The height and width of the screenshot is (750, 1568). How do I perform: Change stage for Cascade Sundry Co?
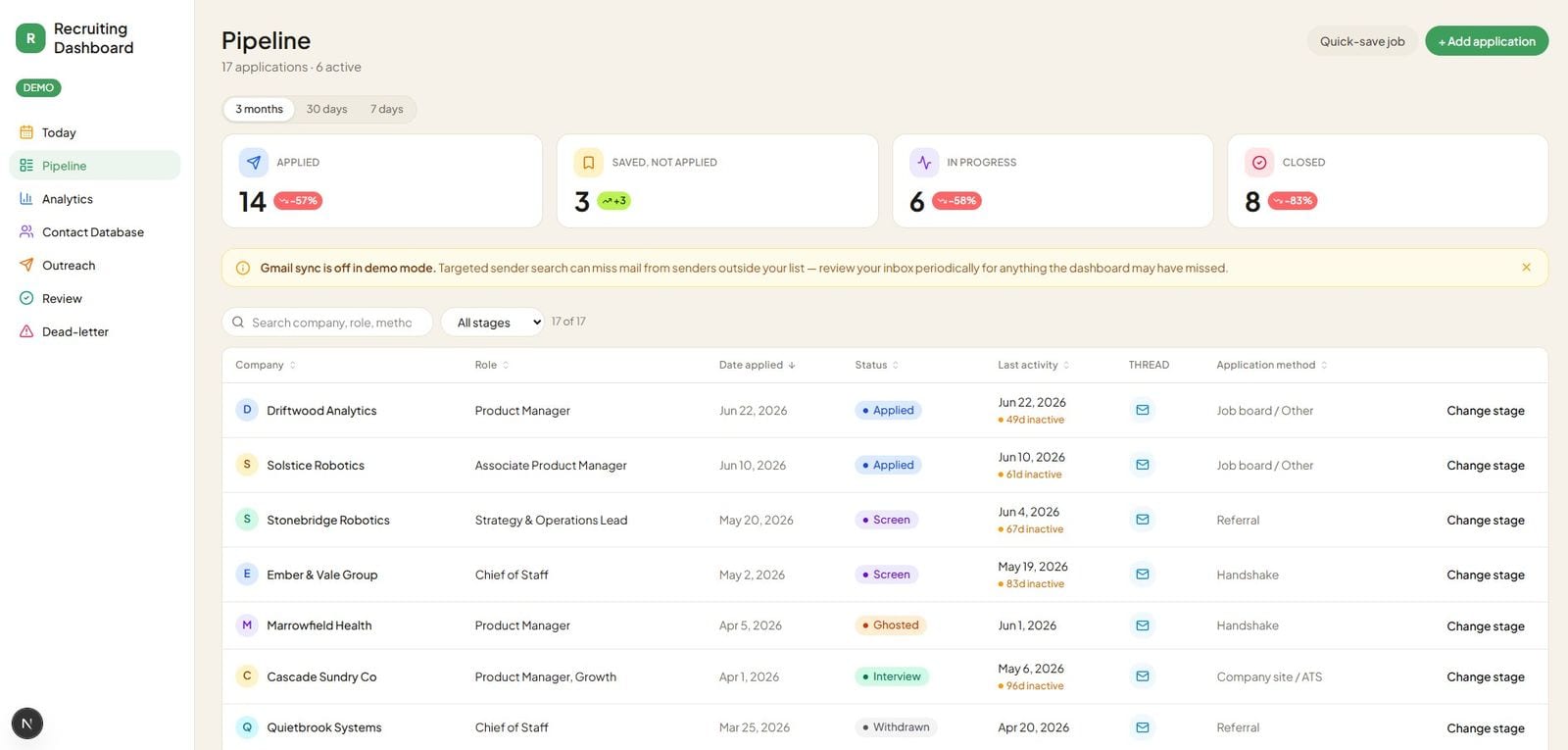click(x=1486, y=677)
